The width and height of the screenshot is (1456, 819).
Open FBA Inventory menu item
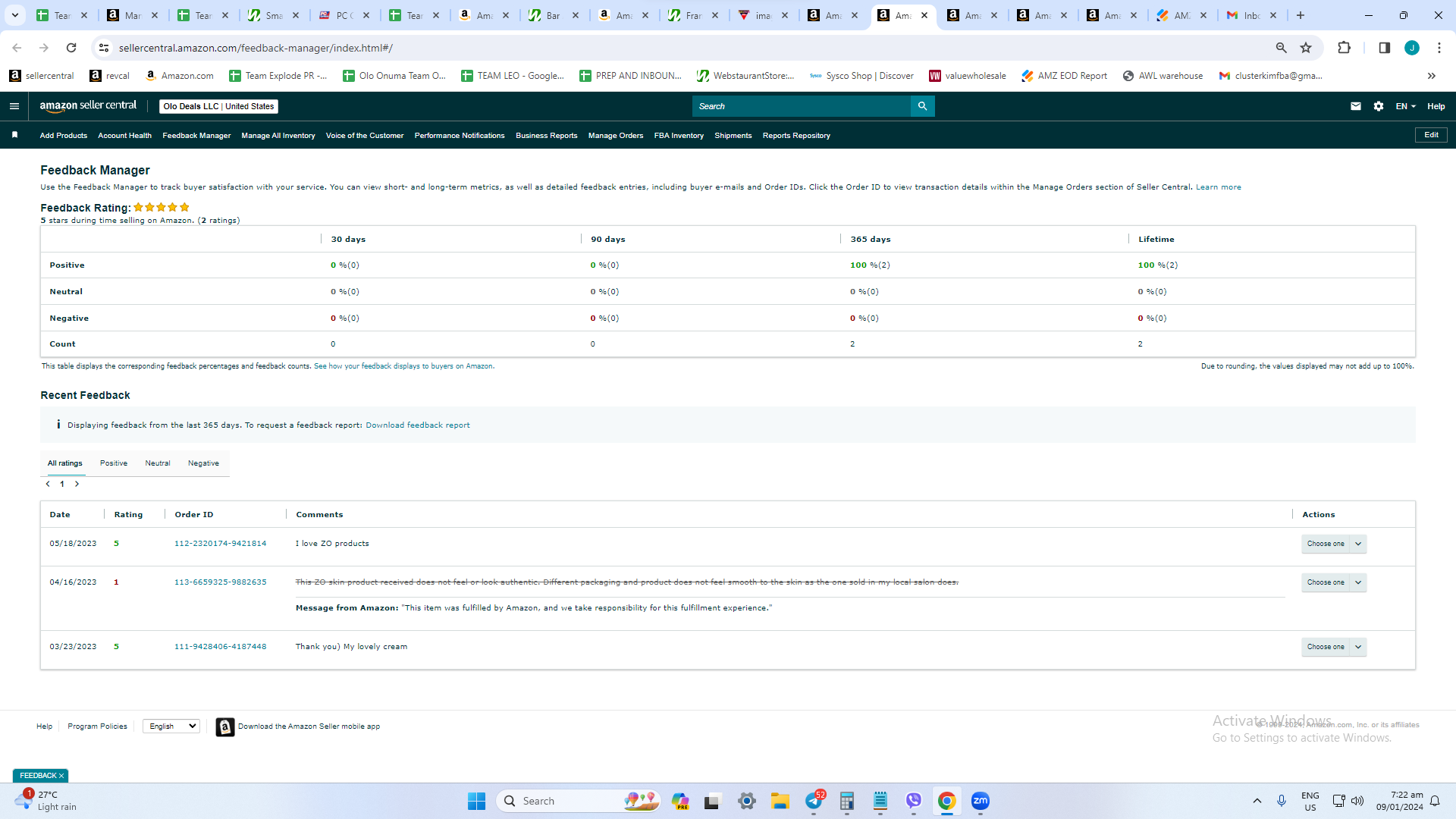point(679,136)
